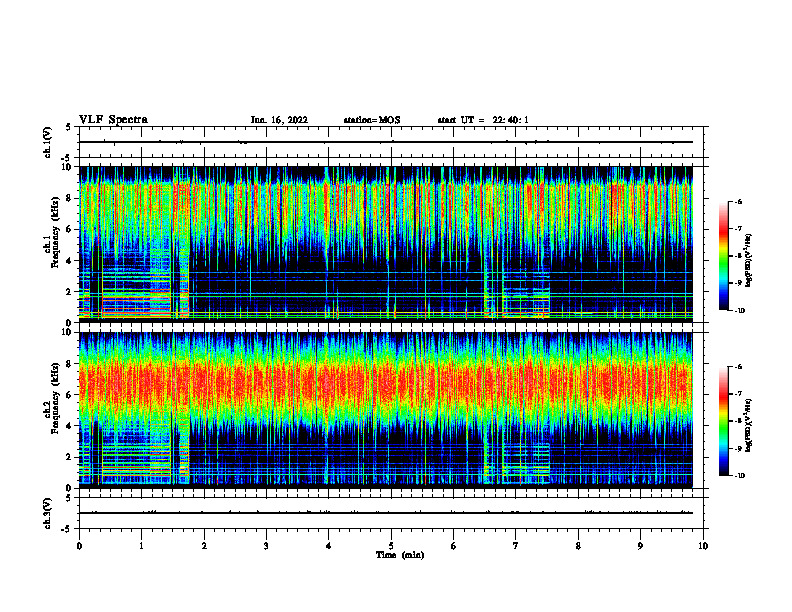Click the "-7" label on ch.2 color bar
792x612 pixels.
[x=738, y=394]
